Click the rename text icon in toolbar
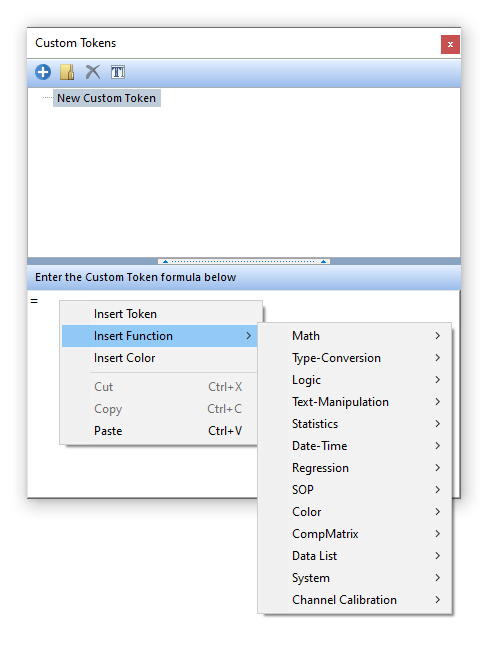Screen dimensions: 495x646 tap(118, 72)
